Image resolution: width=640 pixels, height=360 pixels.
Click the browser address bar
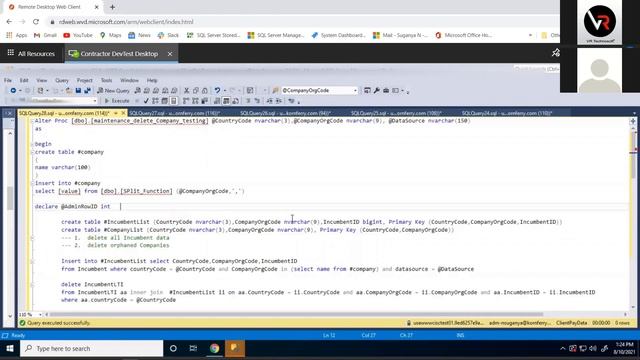(x=302, y=22)
